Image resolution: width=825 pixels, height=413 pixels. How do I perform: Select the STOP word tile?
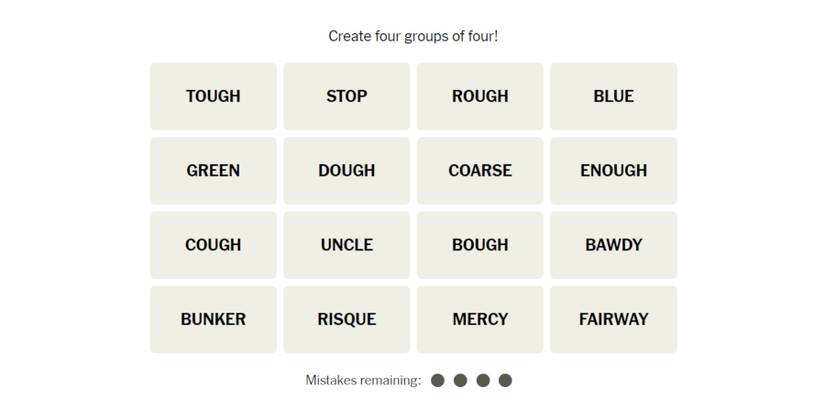[346, 96]
